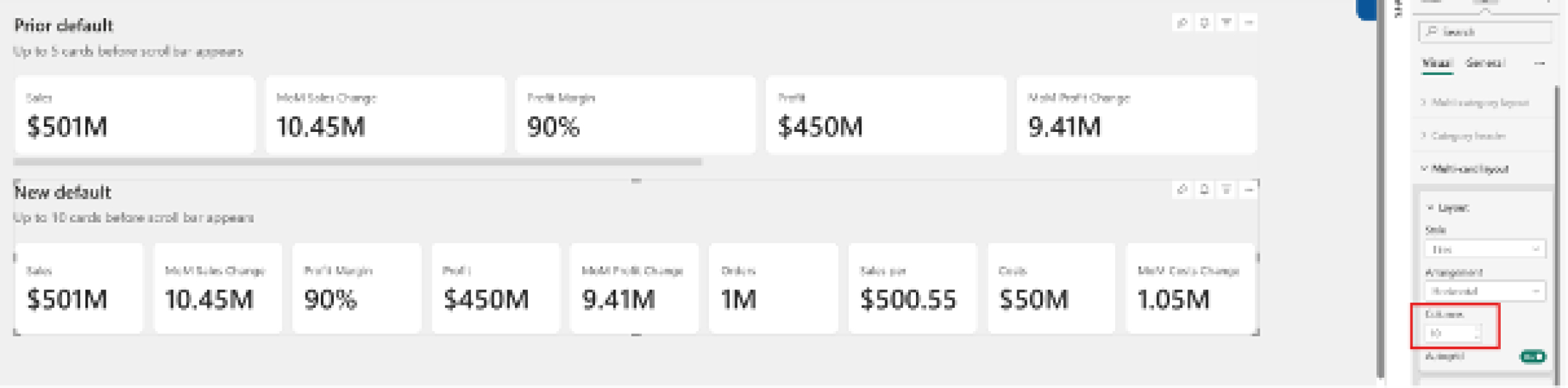Viewport: 1568px width, 388px height.
Task: Set an alert on the New default visual
Action: [1204, 190]
